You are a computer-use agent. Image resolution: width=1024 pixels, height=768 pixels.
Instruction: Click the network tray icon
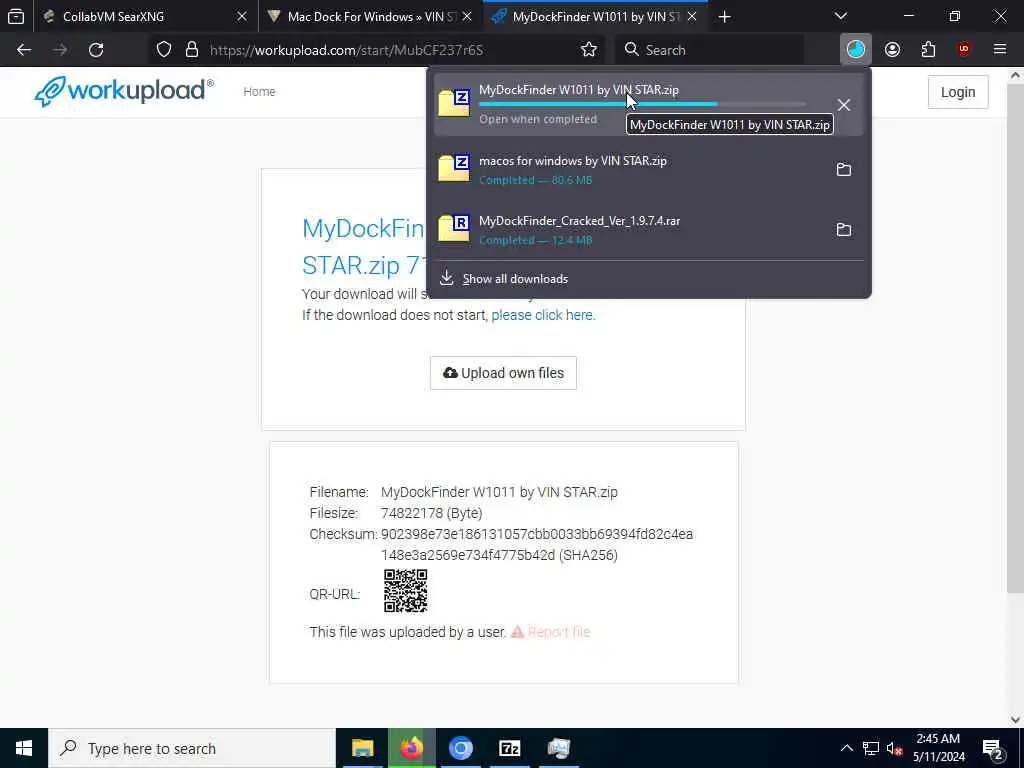pyautogui.click(x=871, y=748)
